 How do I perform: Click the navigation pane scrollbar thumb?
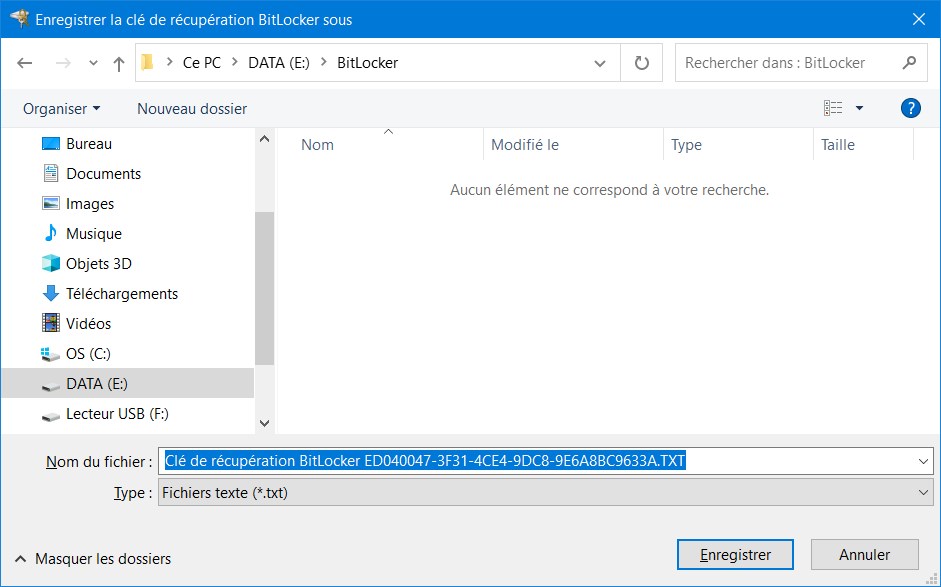pos(264,288)
